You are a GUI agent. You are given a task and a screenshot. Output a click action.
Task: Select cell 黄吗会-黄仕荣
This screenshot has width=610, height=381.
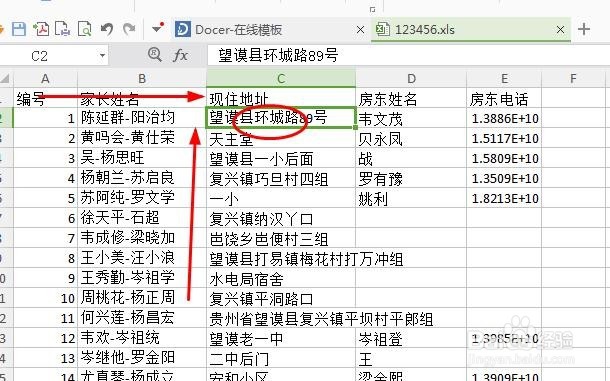click(142, 138)
